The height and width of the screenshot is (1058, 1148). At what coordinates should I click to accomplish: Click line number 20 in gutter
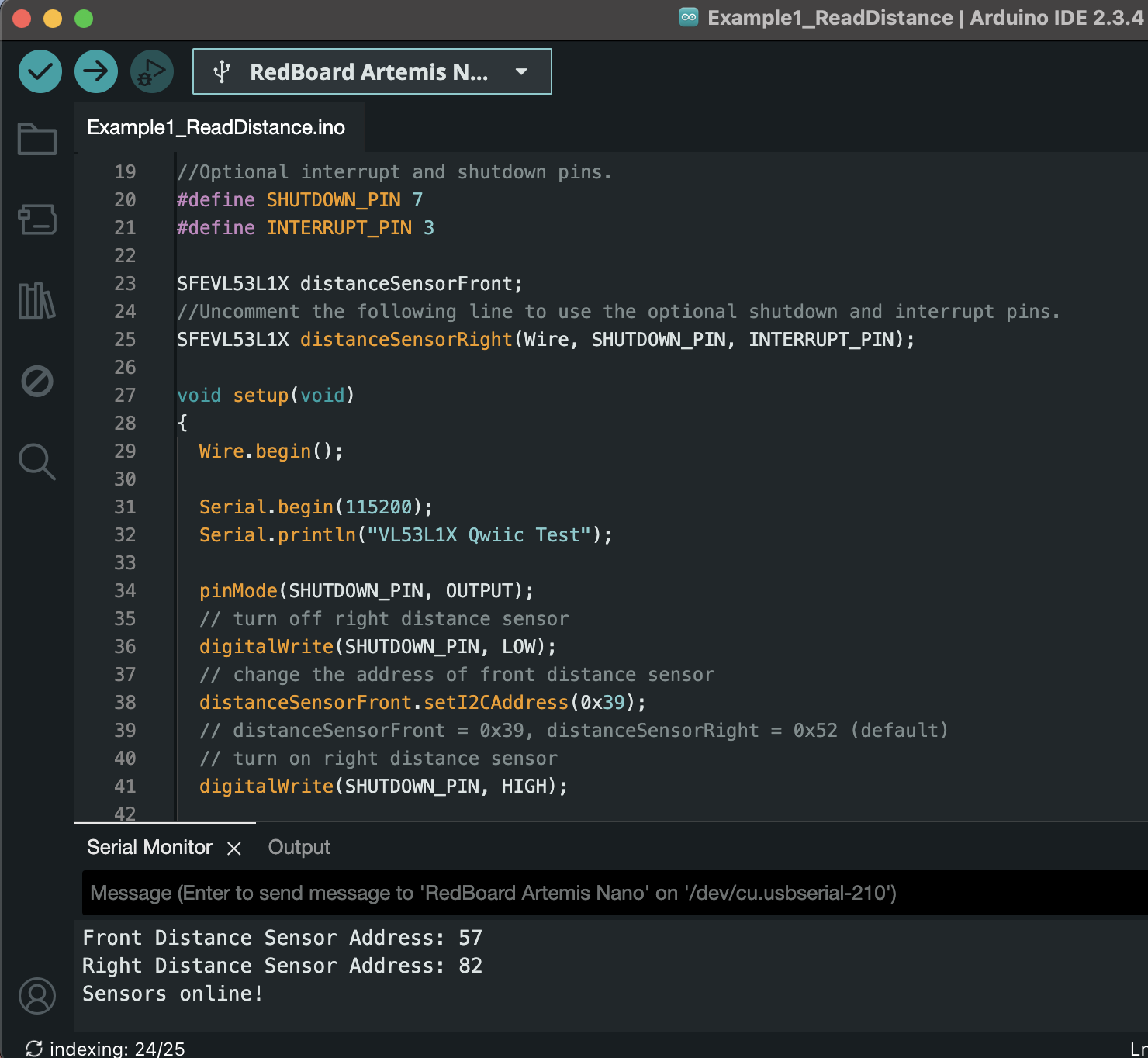pyautogui.click(x=125, y=200)
